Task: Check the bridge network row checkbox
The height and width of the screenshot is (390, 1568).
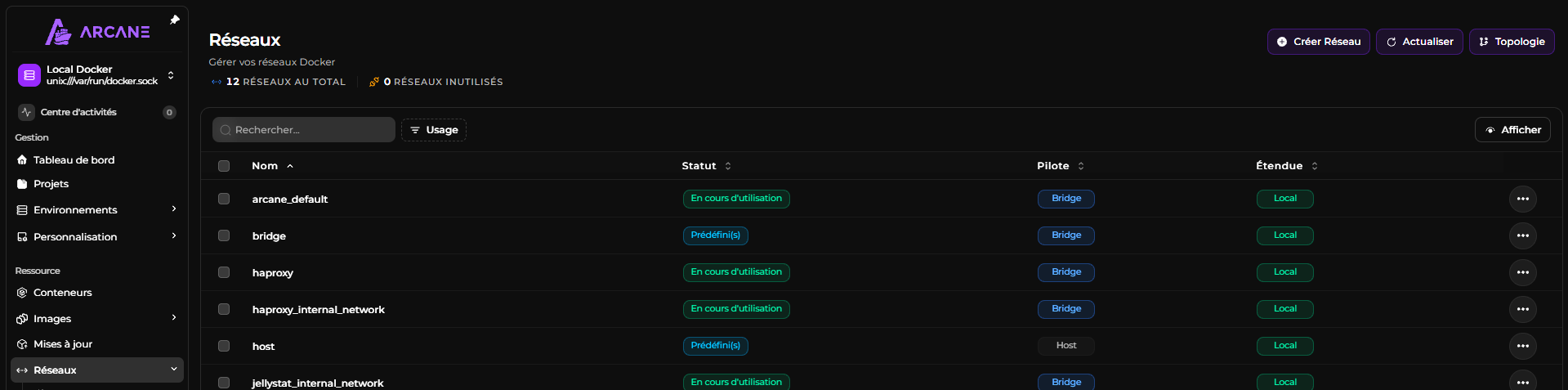Action: 224,235
